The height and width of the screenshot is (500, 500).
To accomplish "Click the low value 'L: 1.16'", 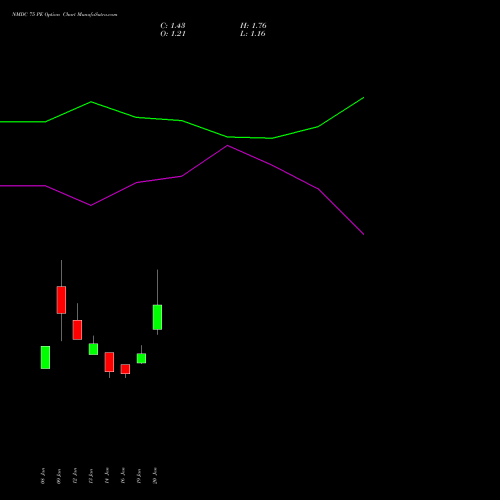I will click(x=253, y=34).
